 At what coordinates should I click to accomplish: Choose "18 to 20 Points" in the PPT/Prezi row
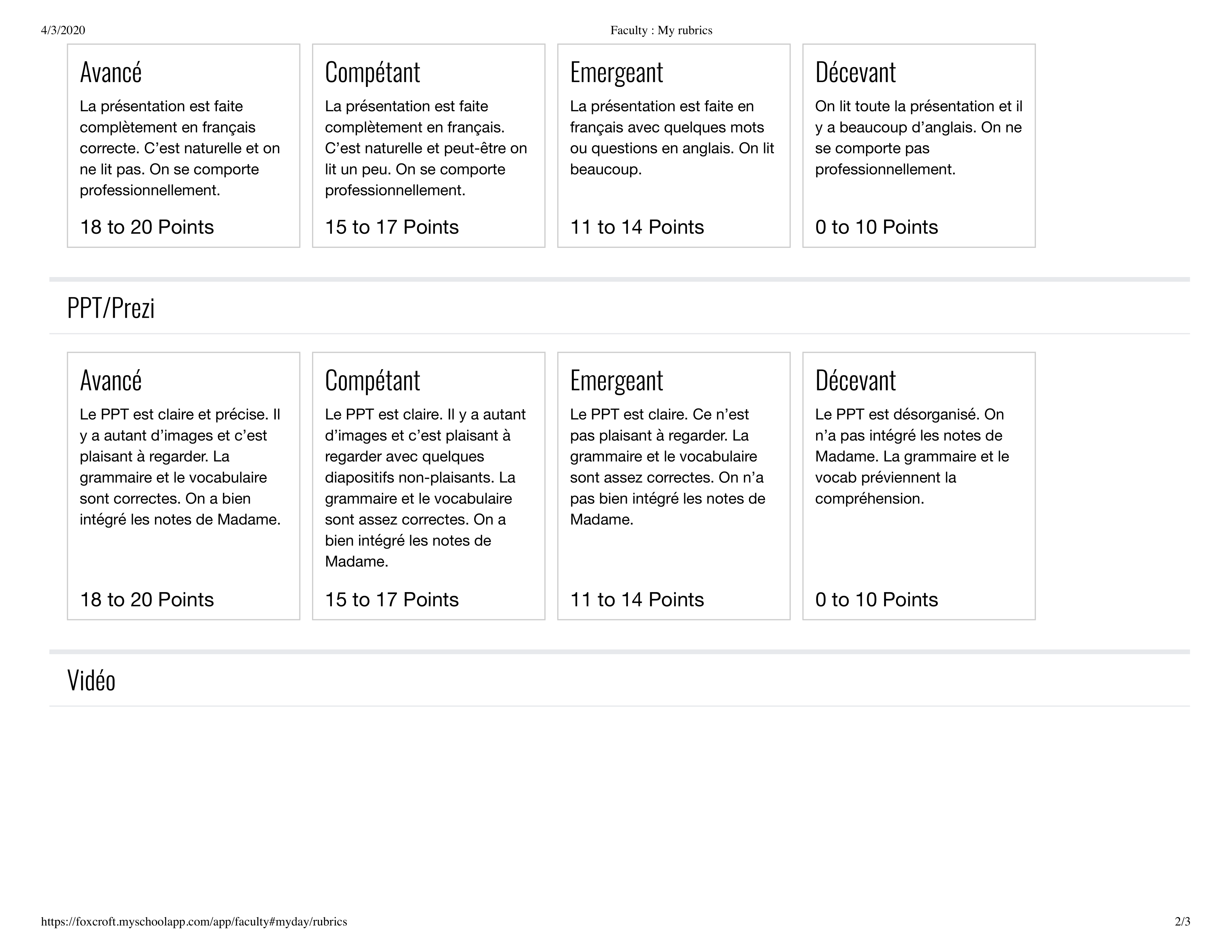pyautogui.click(x=147, y=600)
